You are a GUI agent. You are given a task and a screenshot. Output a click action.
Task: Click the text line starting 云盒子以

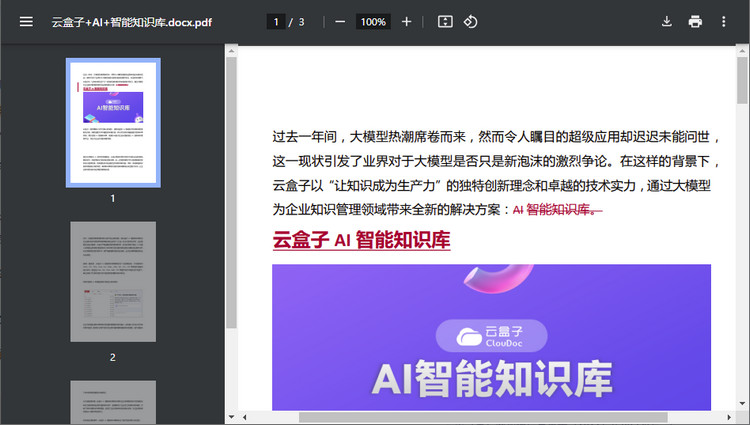click(x=492, y=185)
